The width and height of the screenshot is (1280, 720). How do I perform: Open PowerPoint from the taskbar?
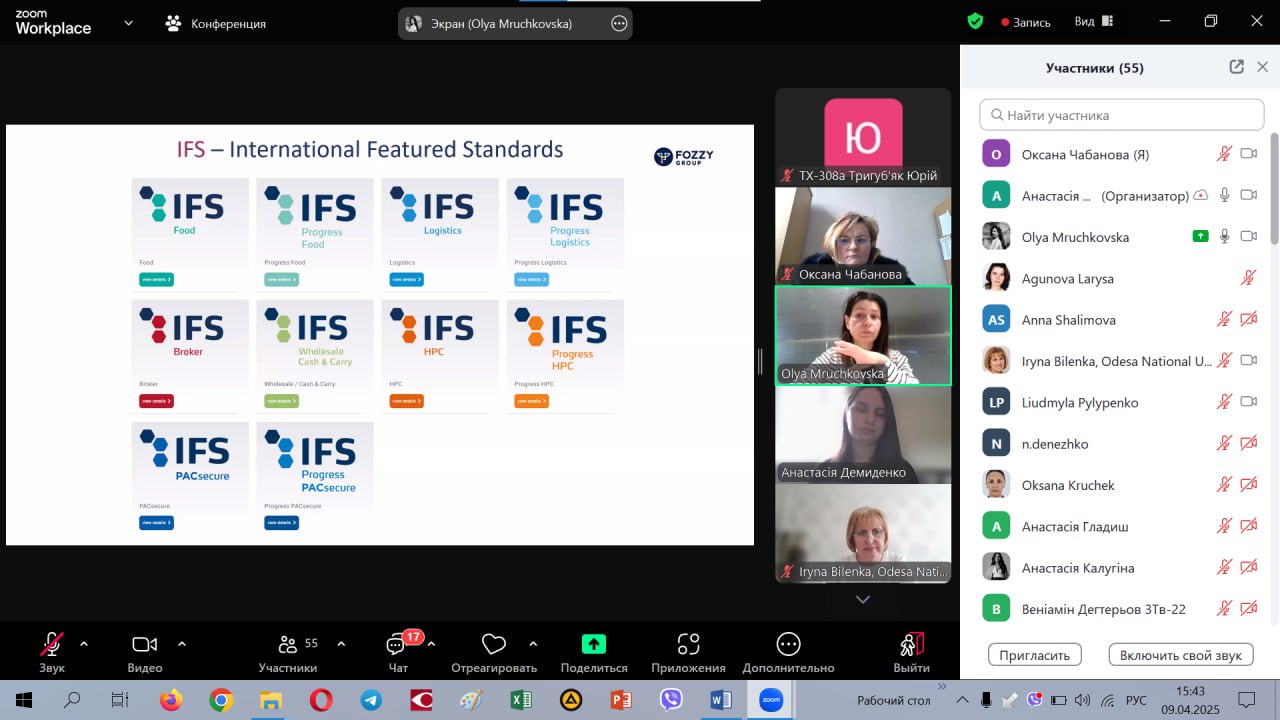coord(621,700)
